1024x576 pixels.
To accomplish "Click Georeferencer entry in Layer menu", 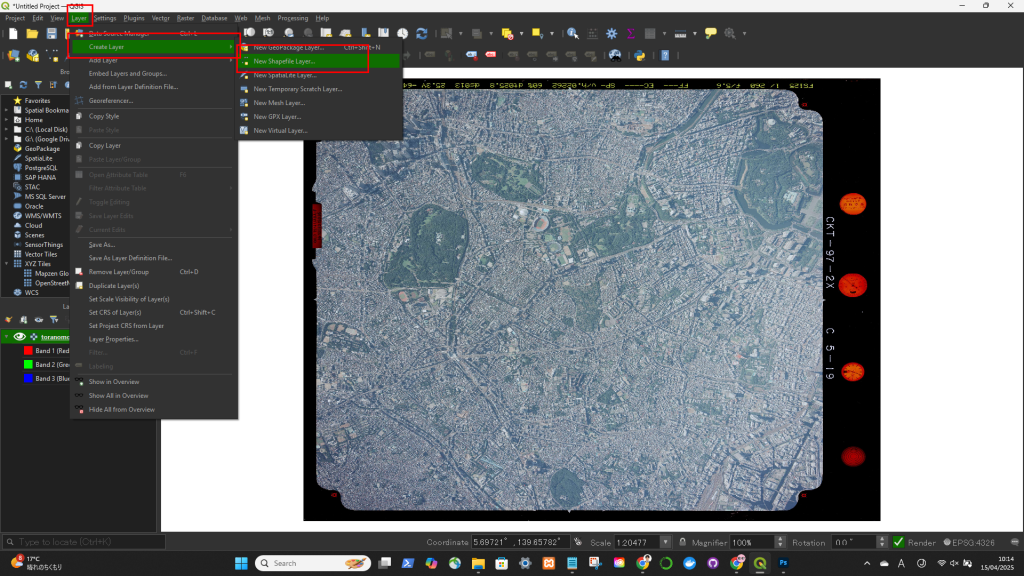I will click(x=111, y=101).
